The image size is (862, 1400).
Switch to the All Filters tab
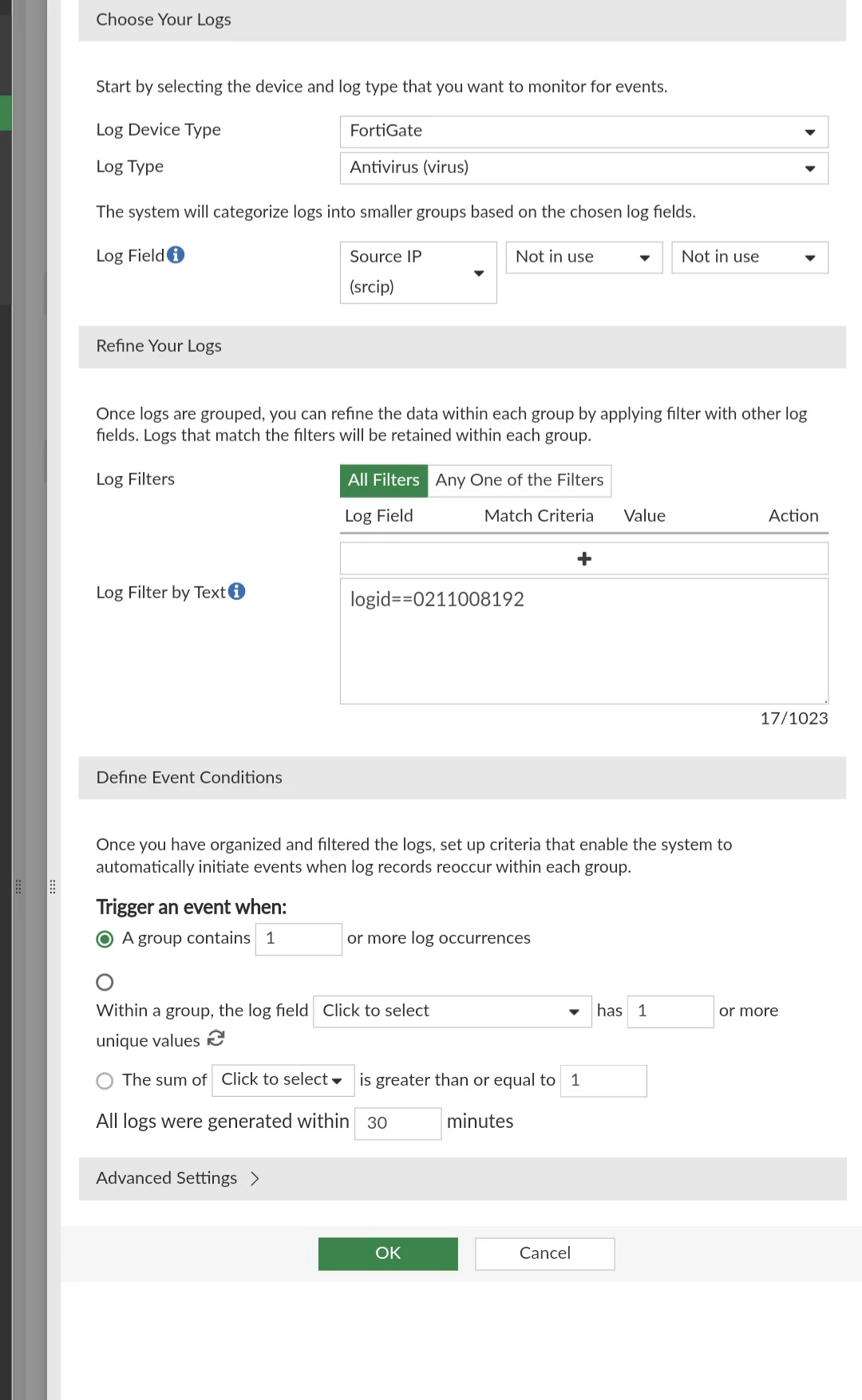pyautogui.click(x=384, y=480)
